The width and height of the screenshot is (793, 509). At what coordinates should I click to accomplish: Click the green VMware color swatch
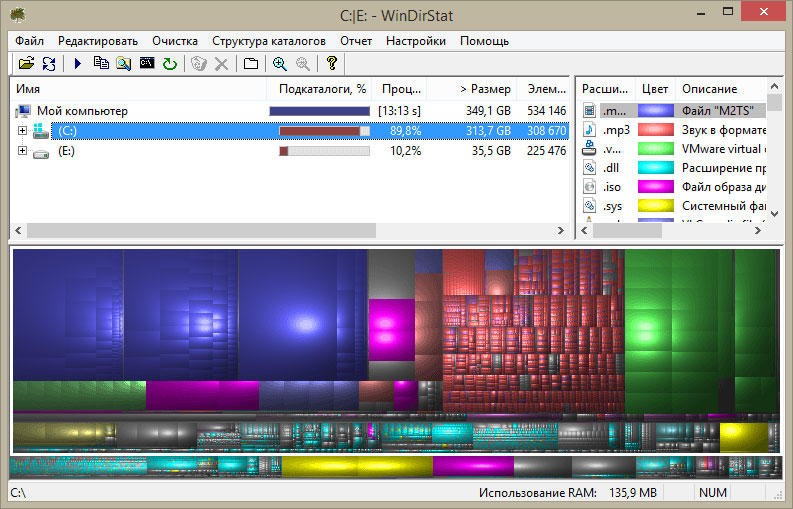(655, 149)
